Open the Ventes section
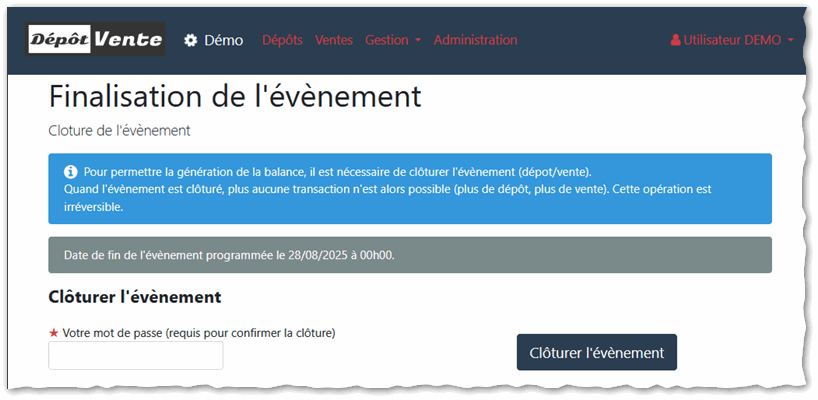The height and width of the screenshot is (400, 818). (x=334, y=41)
